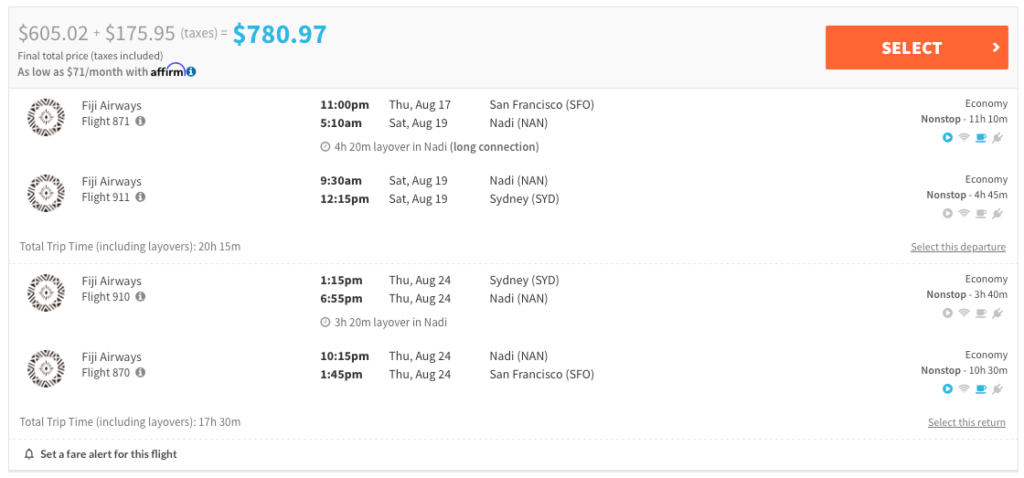Click meal icon for Flight 871

(x=981, y=137)
